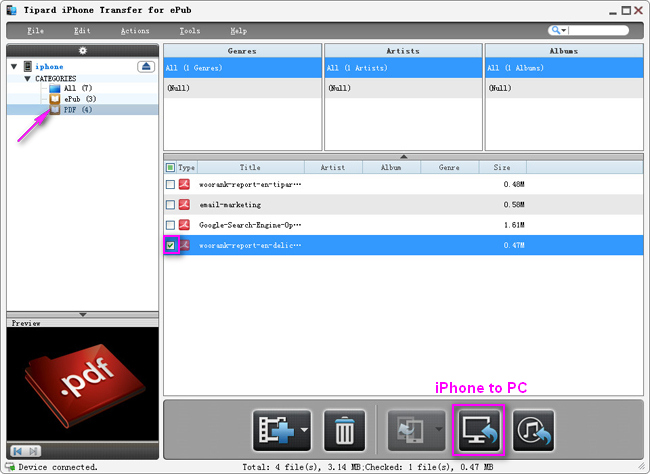This screenshot has width=650, height=474.
Task: Select the ePub (3) category
Action: pos(80,99)
